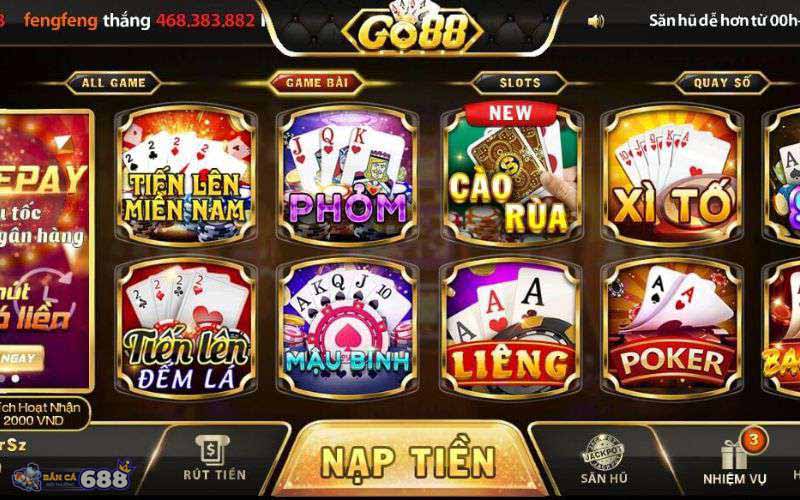The height and width of the screenshot is (500, 800).
Task: Switch to the ALL GAME tab
Action: (x=113, y=83)
